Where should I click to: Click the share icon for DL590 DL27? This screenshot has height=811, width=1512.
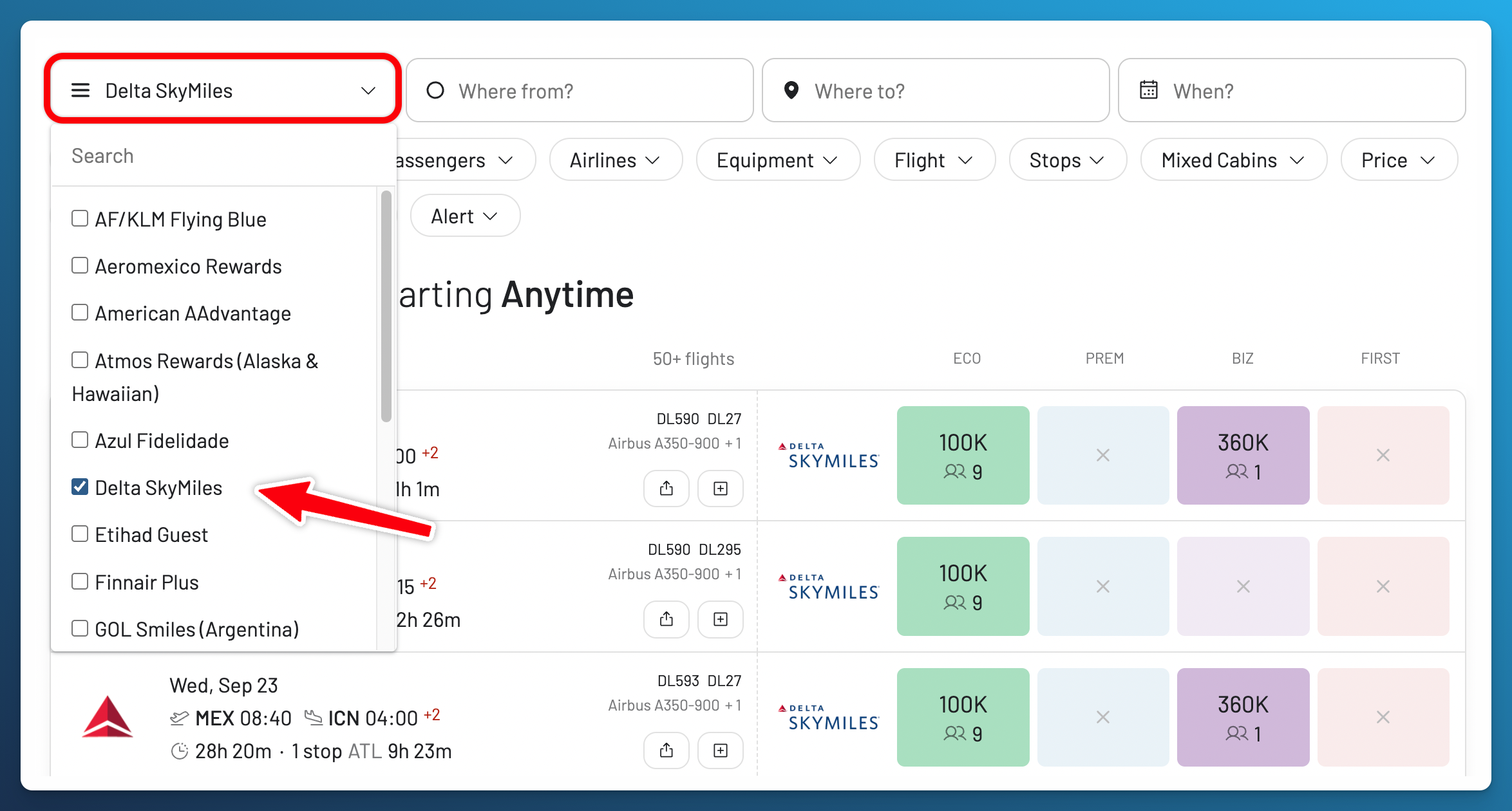(666, 489)
